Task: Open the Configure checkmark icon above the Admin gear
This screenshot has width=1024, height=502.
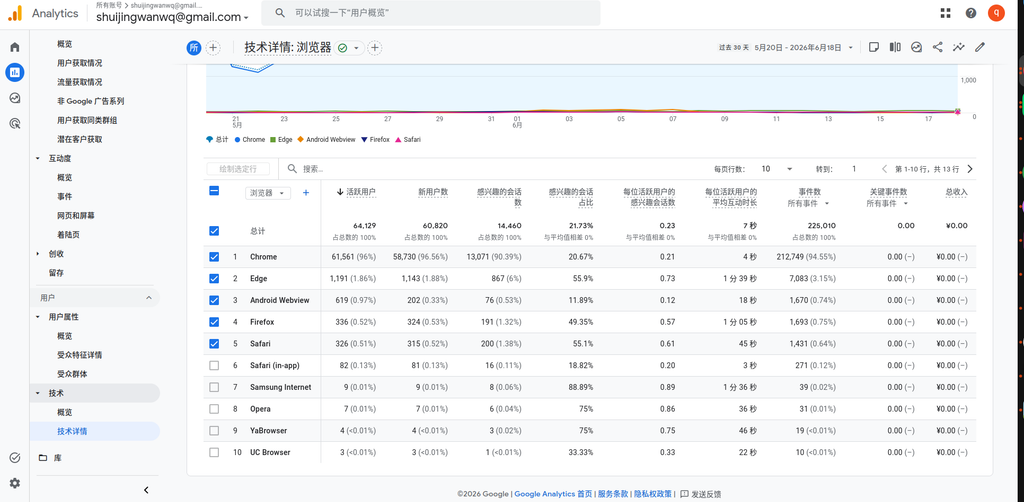Action: pos(14,458)
